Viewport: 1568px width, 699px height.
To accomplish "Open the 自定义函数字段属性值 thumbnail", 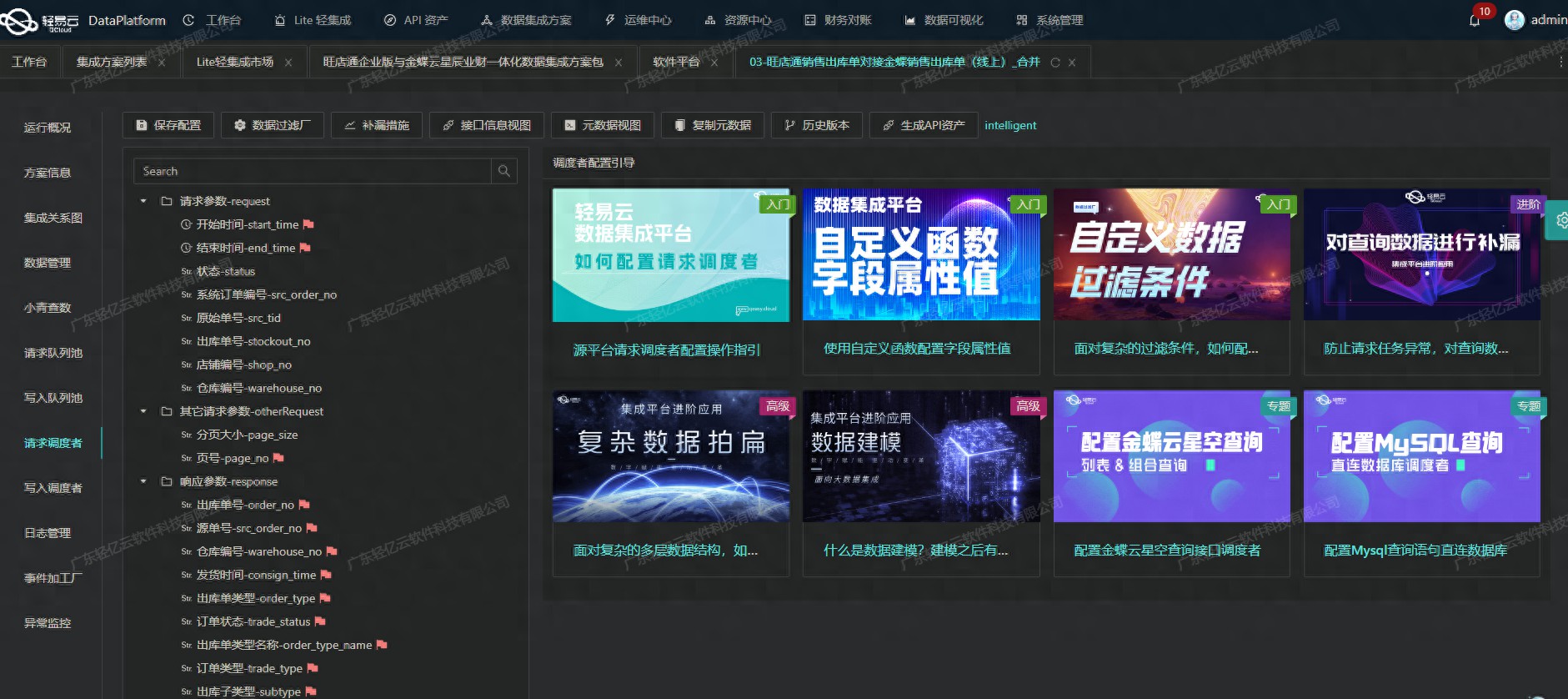I will click(921, 254).
